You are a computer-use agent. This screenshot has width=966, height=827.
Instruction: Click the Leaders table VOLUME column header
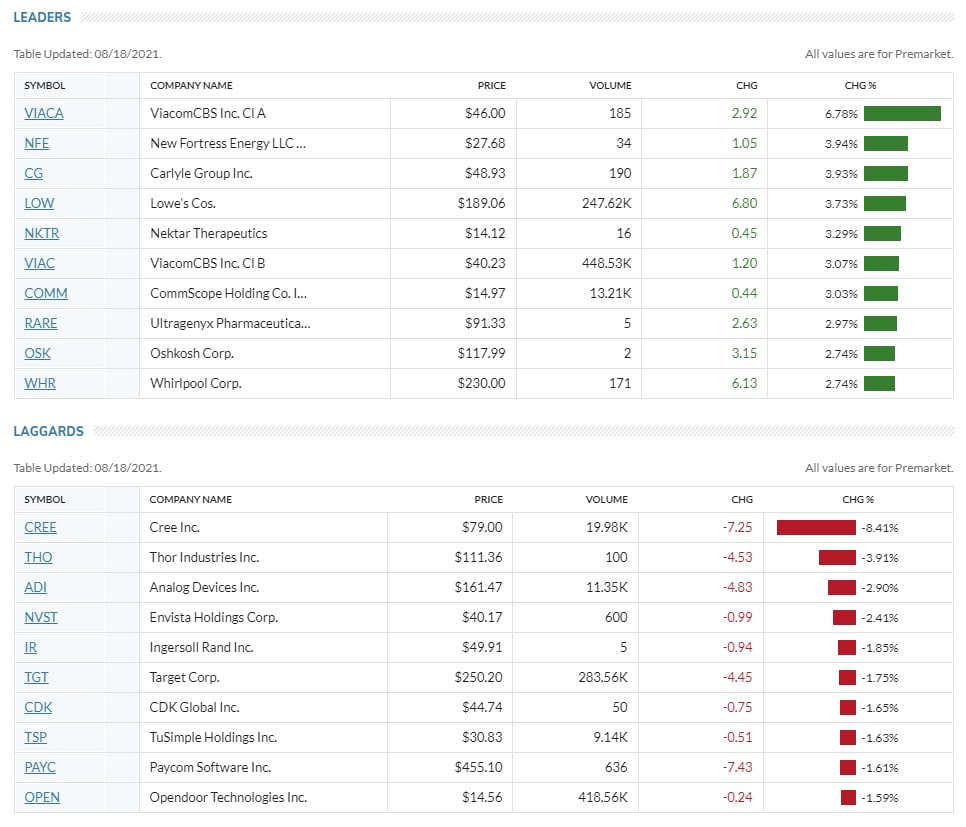(x=610, y=86)
